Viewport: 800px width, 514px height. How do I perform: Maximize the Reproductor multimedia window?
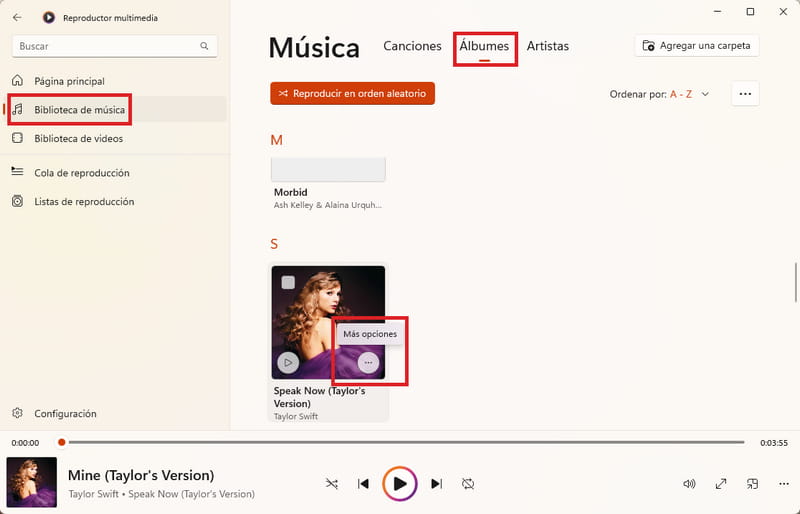click(750, 11)
